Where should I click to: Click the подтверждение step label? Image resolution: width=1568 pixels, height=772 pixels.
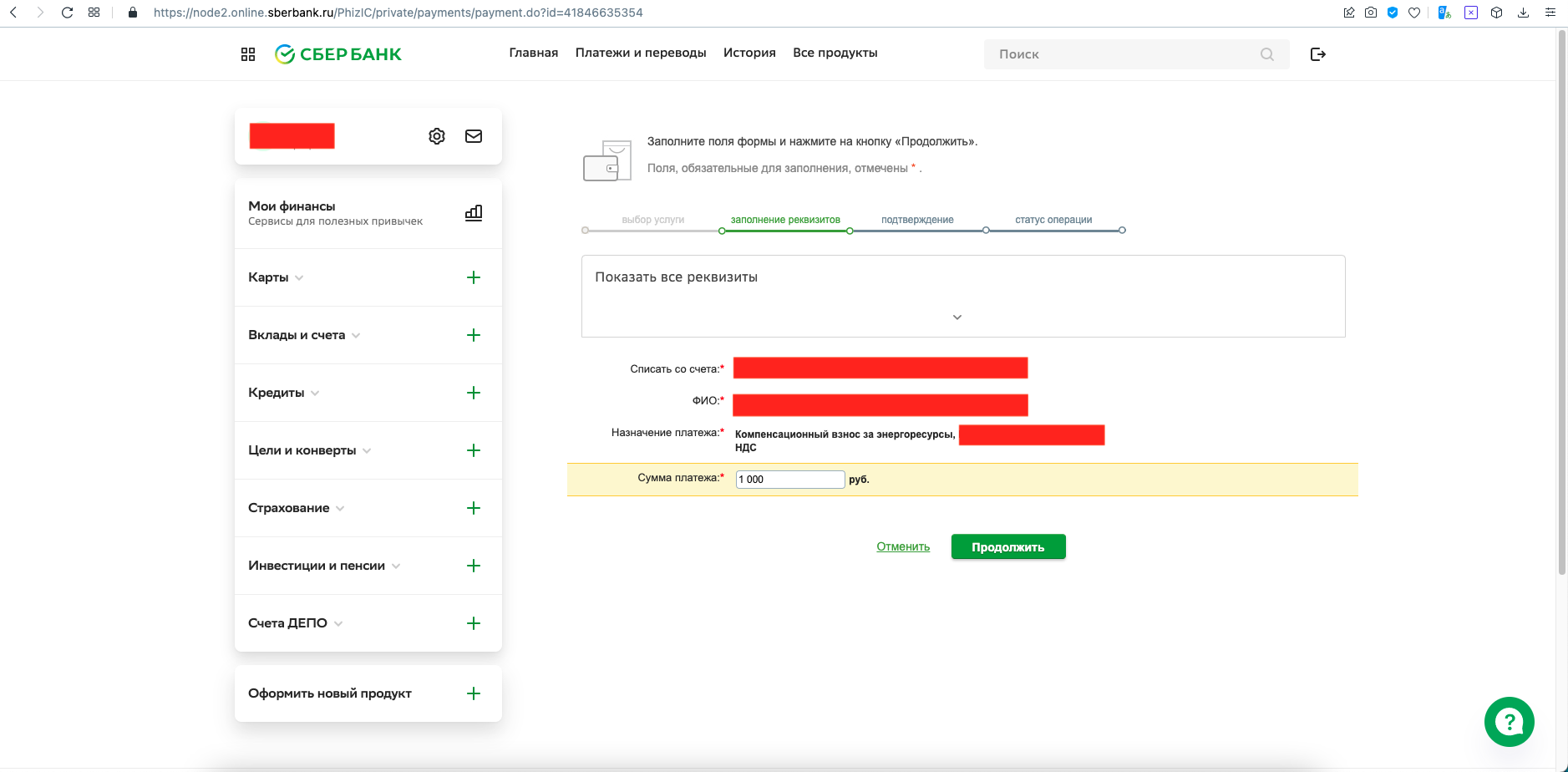(917, 220)
